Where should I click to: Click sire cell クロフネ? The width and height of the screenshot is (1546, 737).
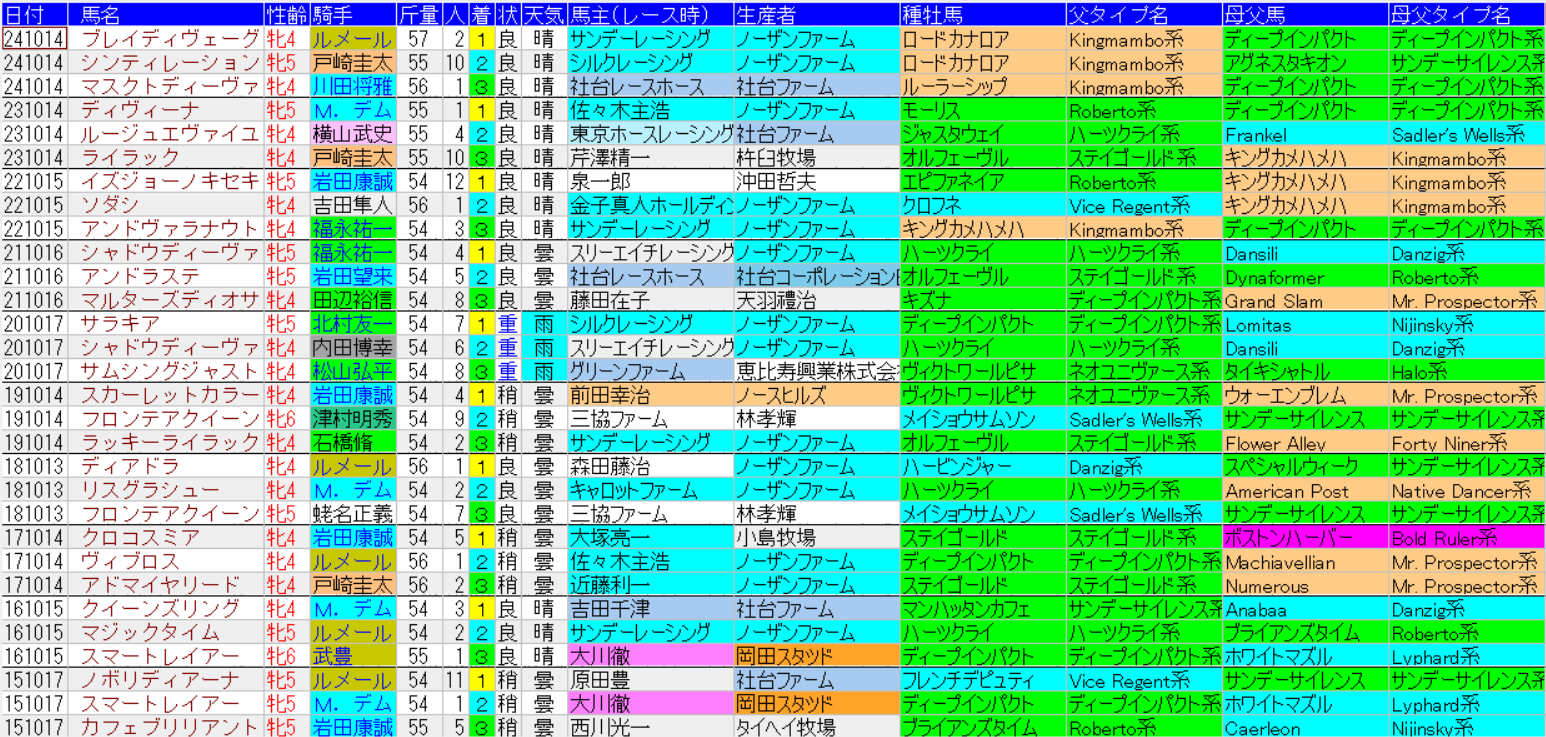pos(982,206)
